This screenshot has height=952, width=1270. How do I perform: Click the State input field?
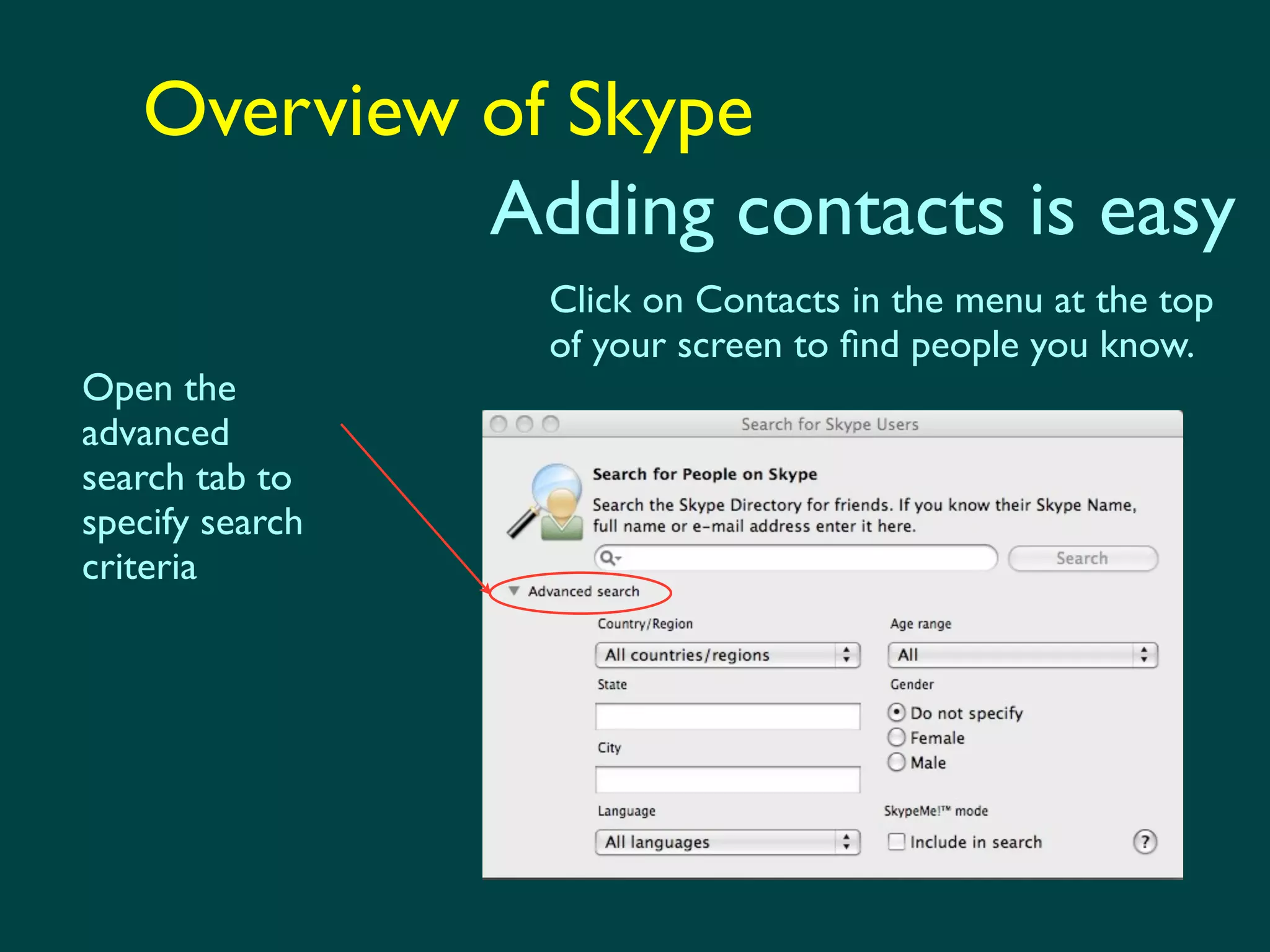(x=727, y=716)
